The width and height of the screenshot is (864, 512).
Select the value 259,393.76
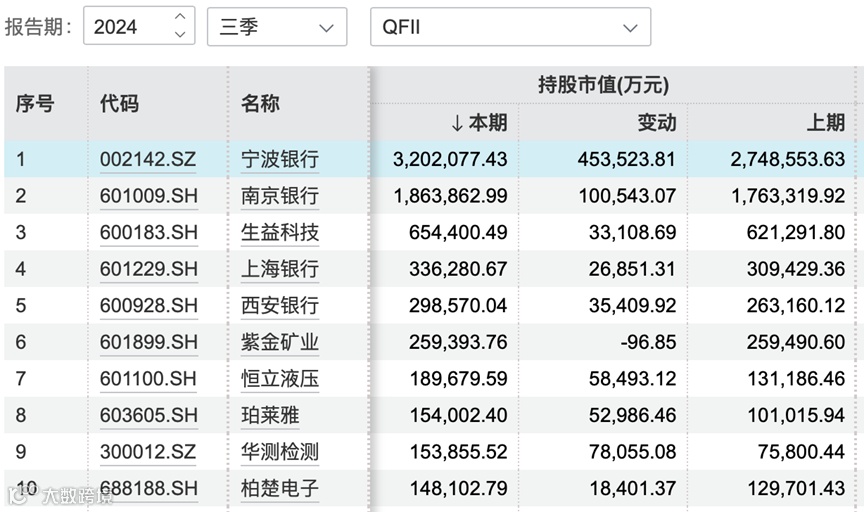coord(458,342)
